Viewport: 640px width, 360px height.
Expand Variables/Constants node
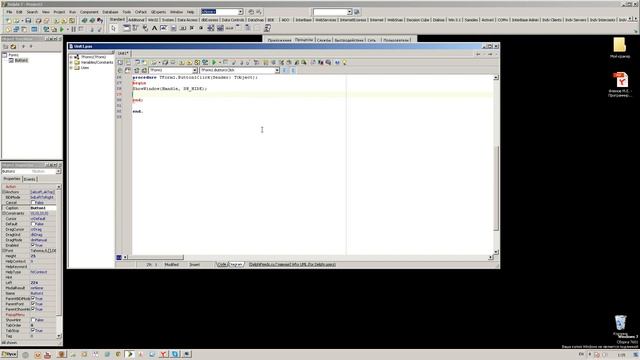[71, 62]
